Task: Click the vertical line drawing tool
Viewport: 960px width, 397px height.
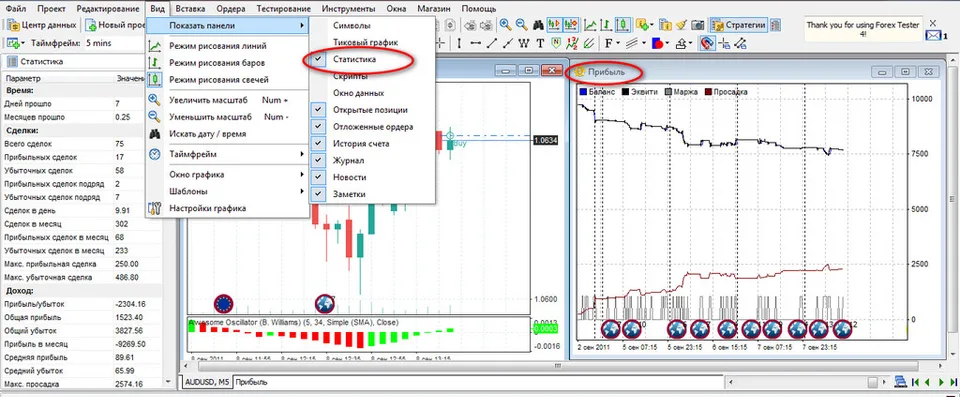Action: (x=459, y=43)
